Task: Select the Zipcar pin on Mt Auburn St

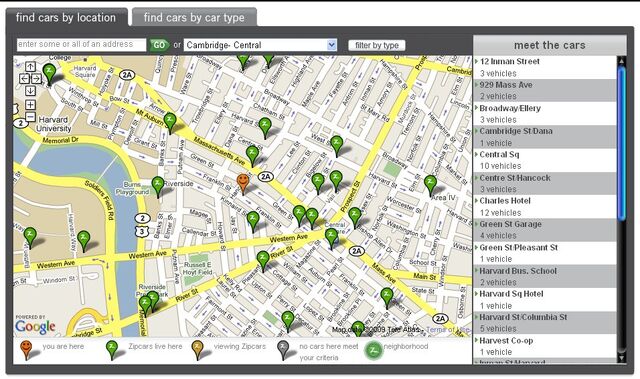Action: point(170,122)
